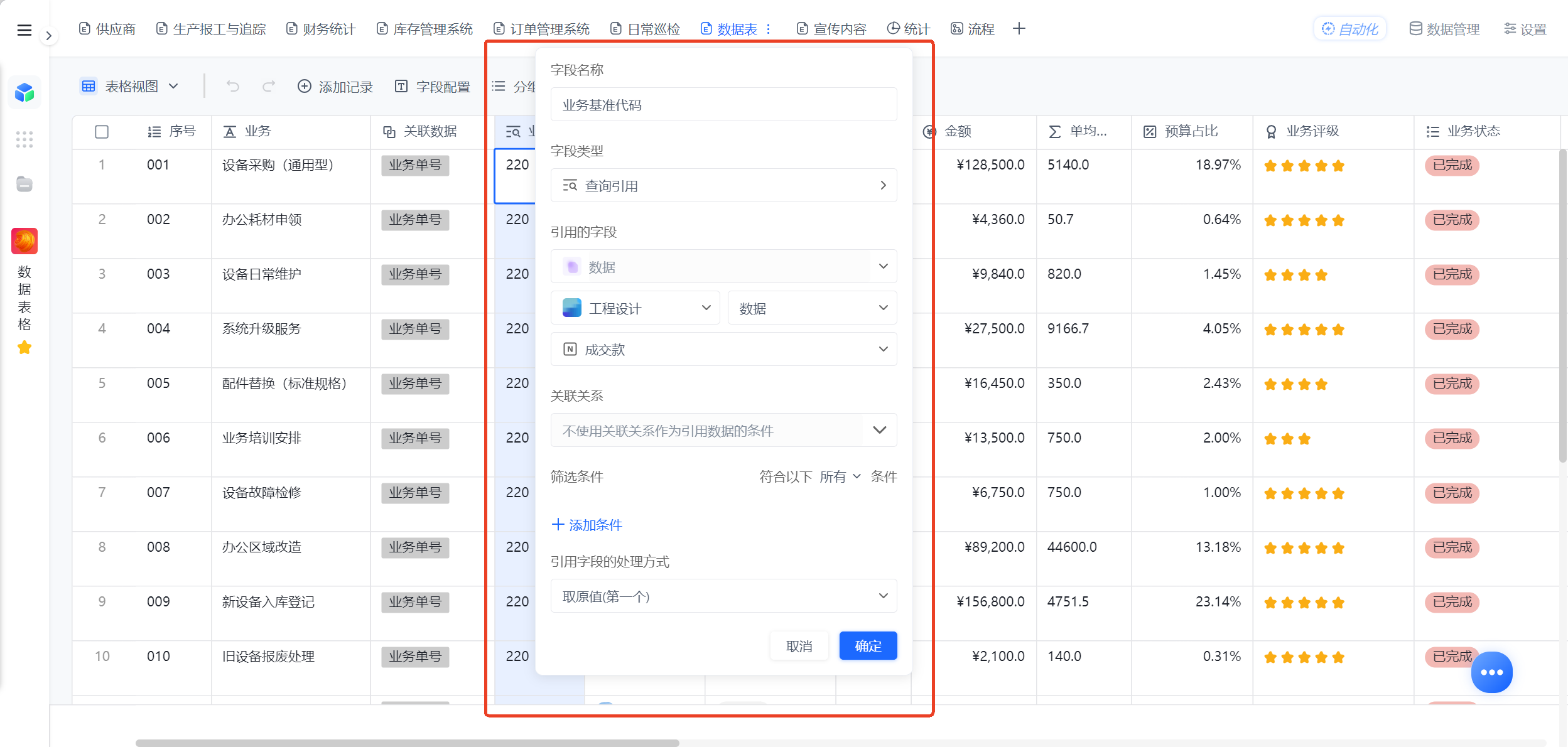Click 添加记录 to add a record

tap(335, 87)
